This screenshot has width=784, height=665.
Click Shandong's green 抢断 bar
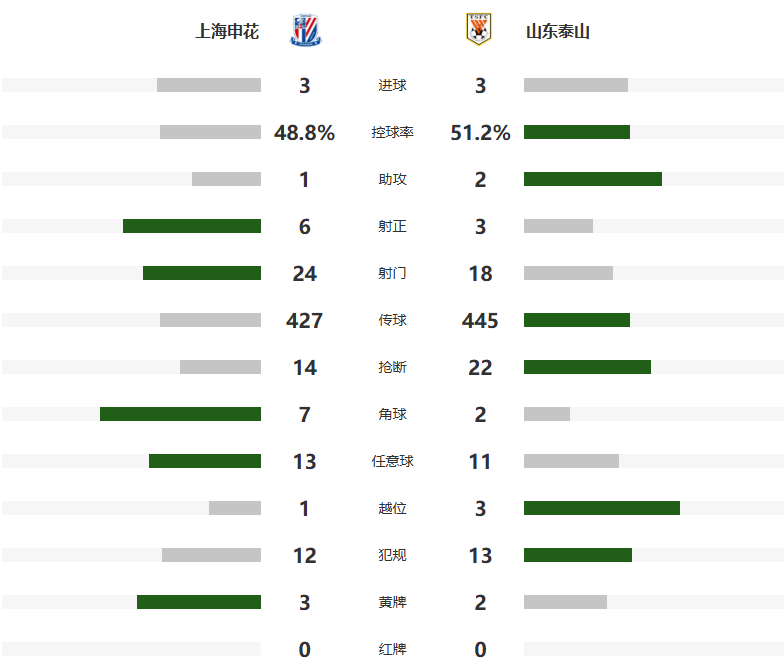pos(588,367)
